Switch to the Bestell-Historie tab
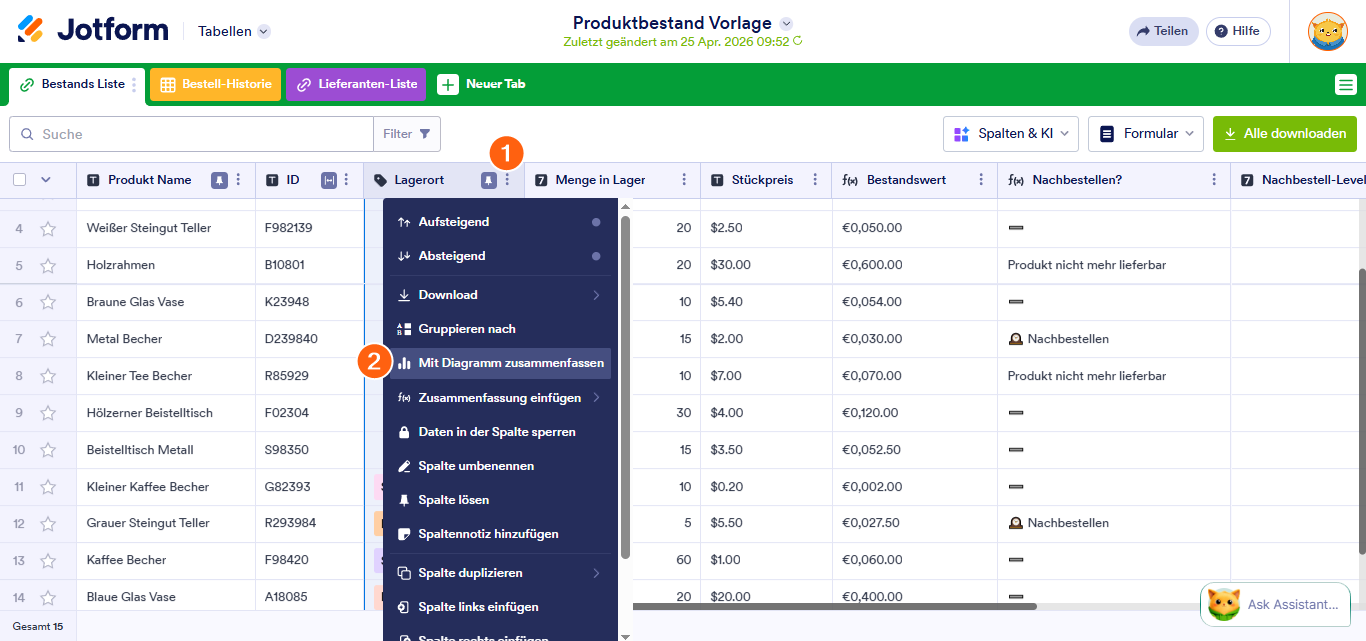This screenshot has height=641, width=1366. click(216, 85)
